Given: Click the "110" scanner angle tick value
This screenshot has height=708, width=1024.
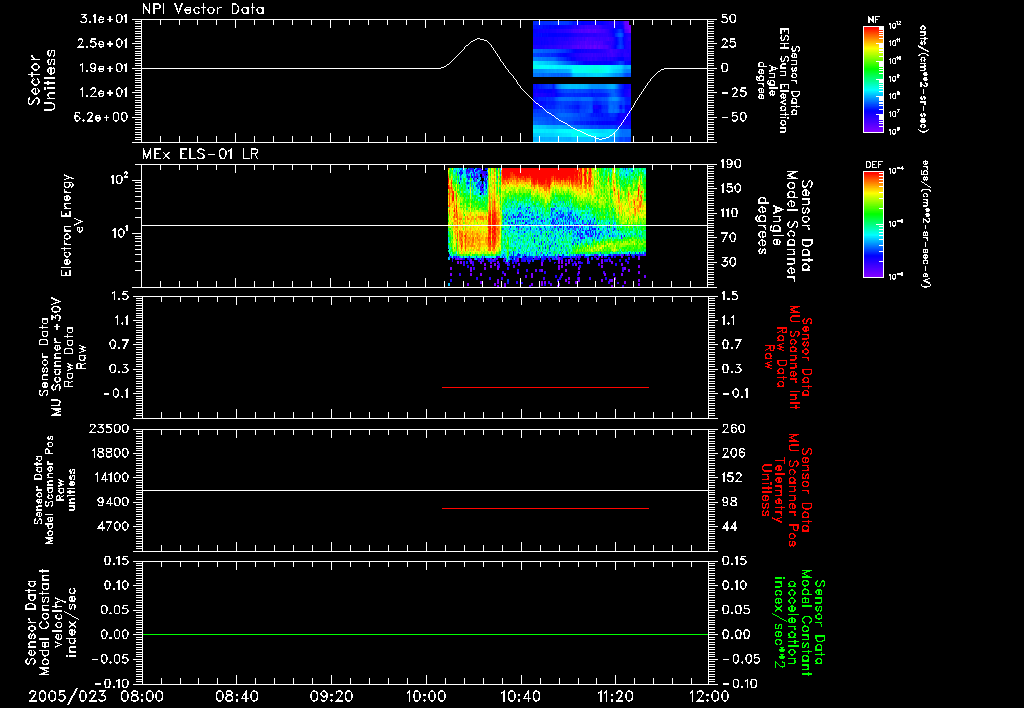Looking at the screenshot, I should [731, 213].
